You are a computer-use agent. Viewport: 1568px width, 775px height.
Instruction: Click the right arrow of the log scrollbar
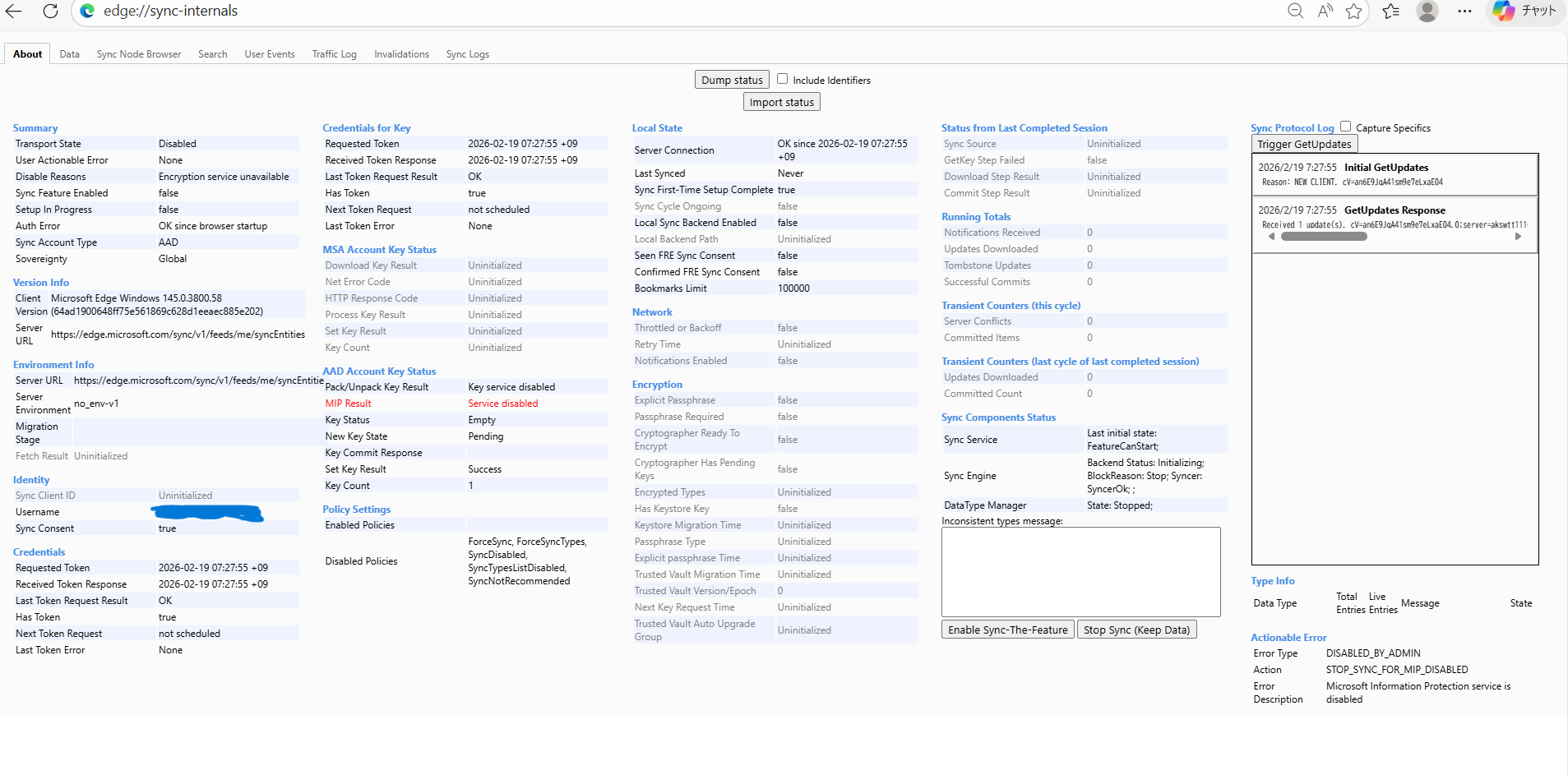click(1518, 237)
